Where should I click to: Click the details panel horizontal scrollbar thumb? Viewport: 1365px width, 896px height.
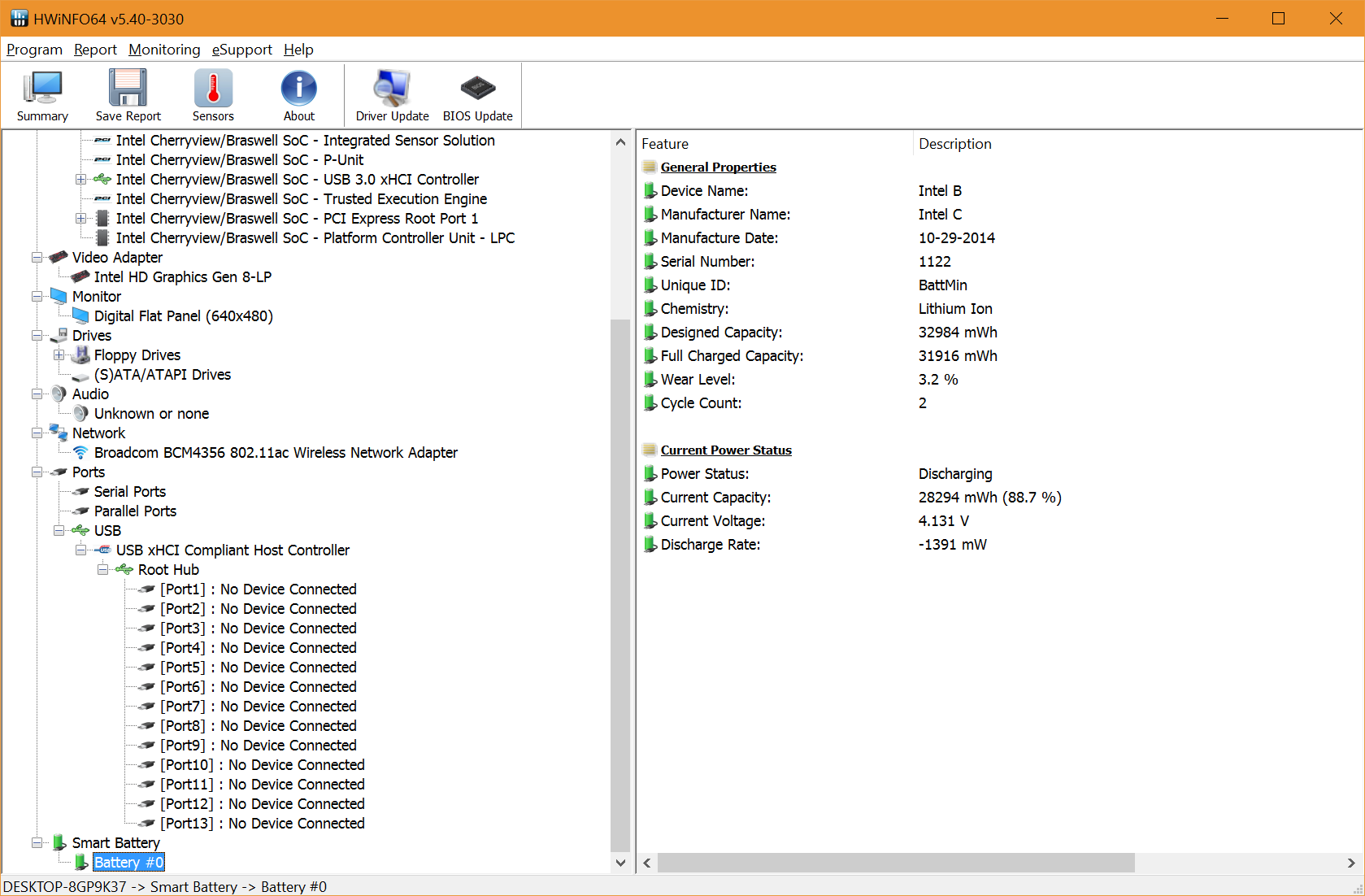click(896, 863)
